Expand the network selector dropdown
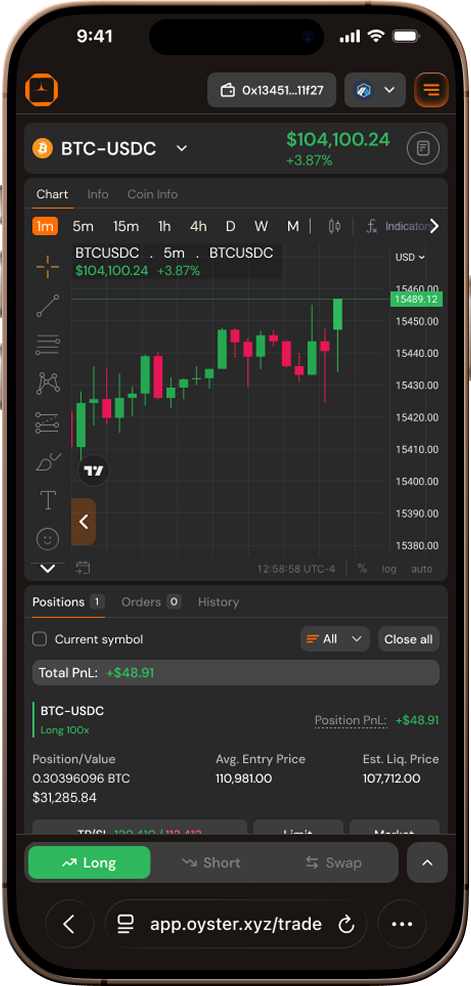 coord(375,90)
